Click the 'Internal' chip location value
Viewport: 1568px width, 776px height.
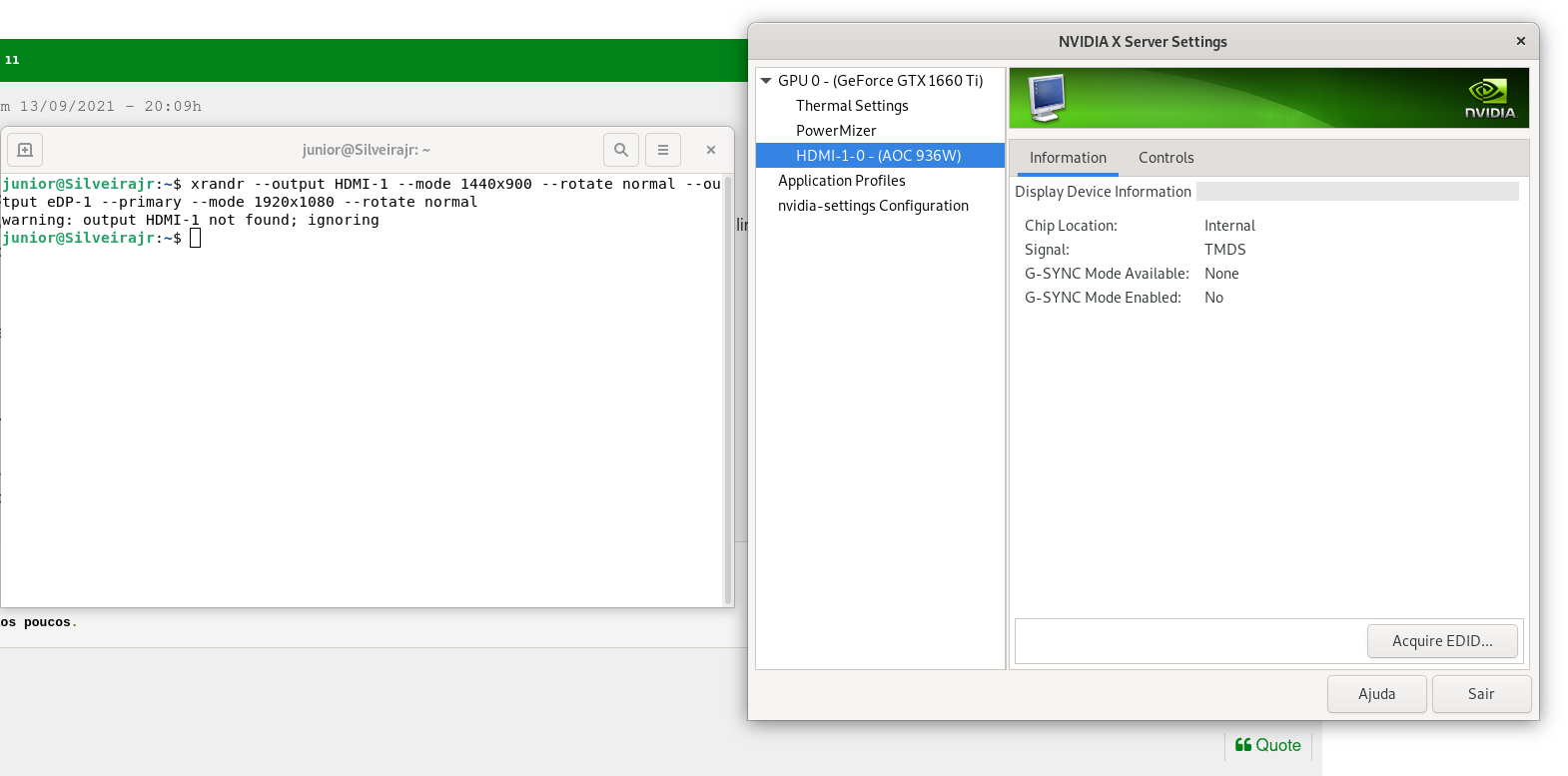coord(1229,226)
